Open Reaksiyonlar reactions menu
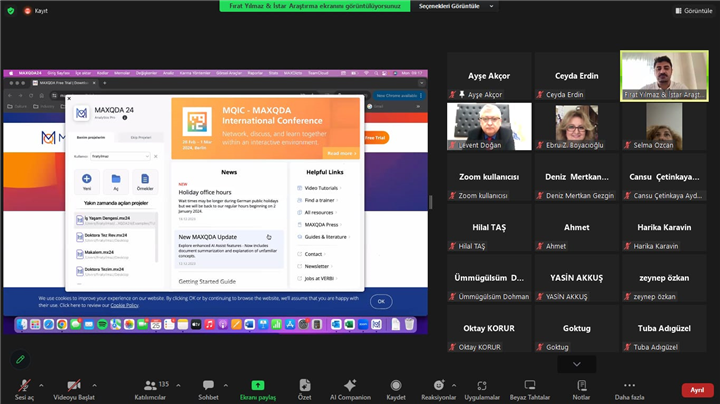Image resolution: width=720 pixels, height=404 pixels. (439, 389)
